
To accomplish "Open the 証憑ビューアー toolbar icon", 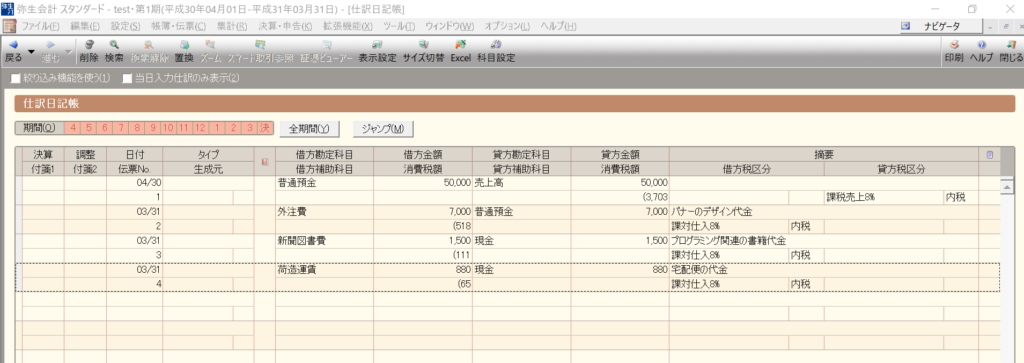I will 327,45.
